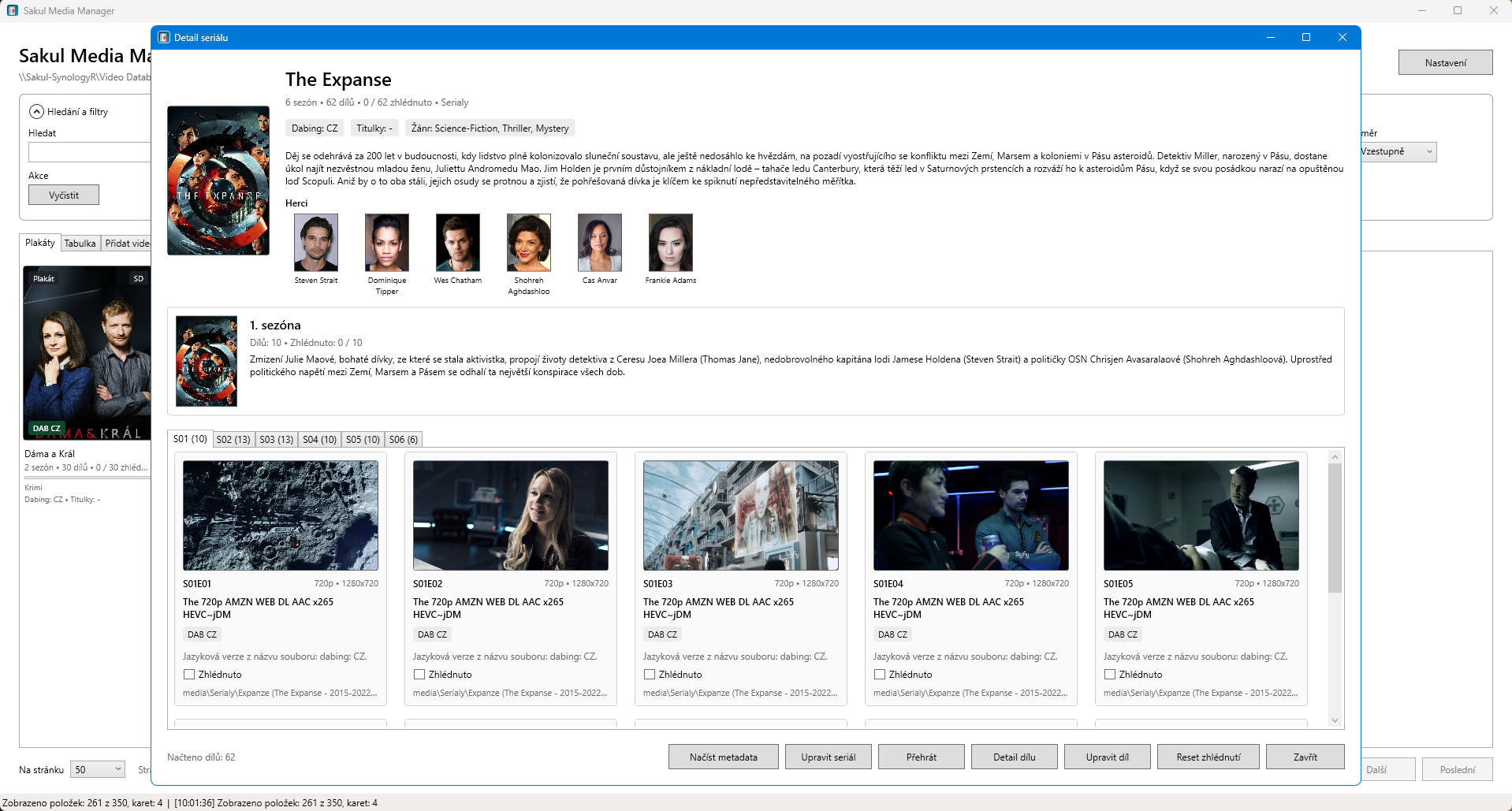Image resolution: width=1512 pixels, height=811 pixels.
Task: Click the S01E03 file path text
Action: pos(740,694)
